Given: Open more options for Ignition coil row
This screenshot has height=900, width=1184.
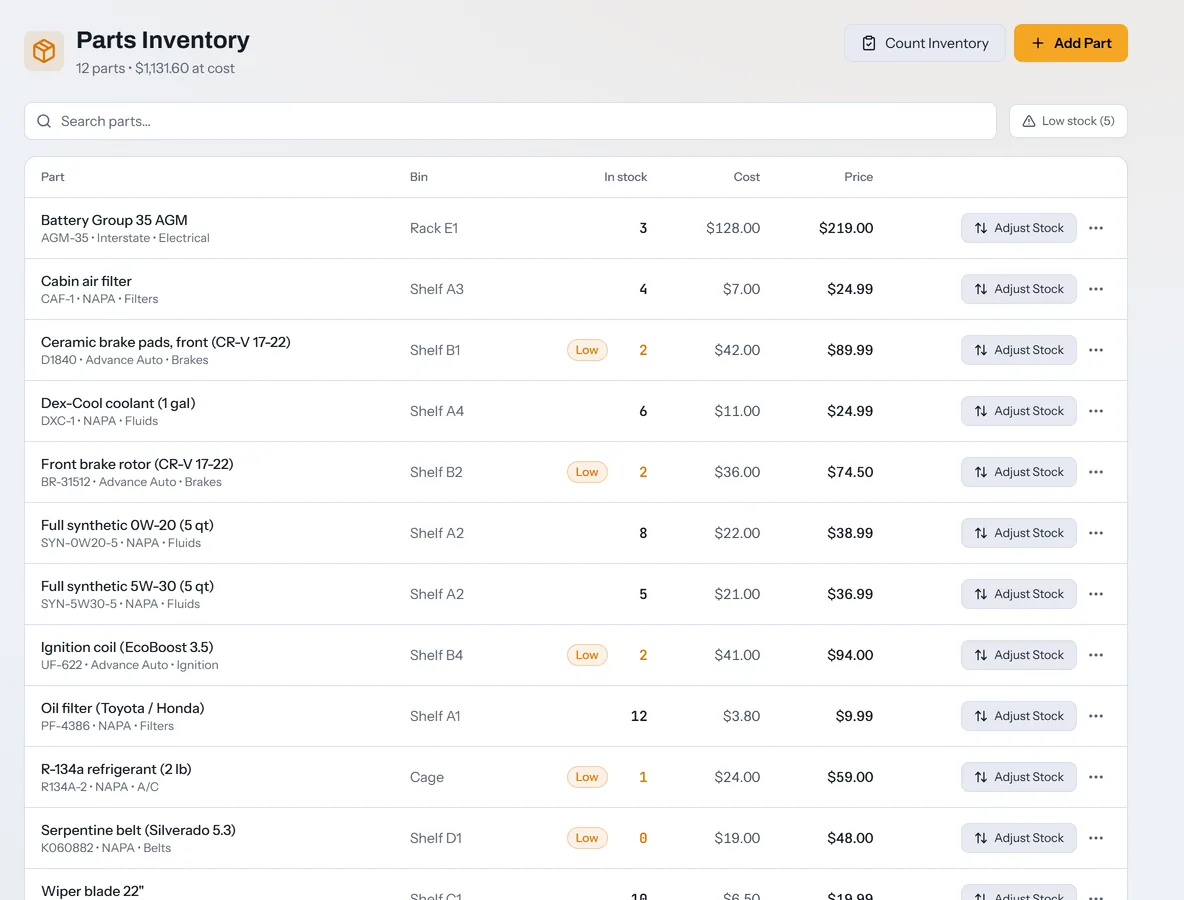Looking at the screenshot, I should 1096,655.
